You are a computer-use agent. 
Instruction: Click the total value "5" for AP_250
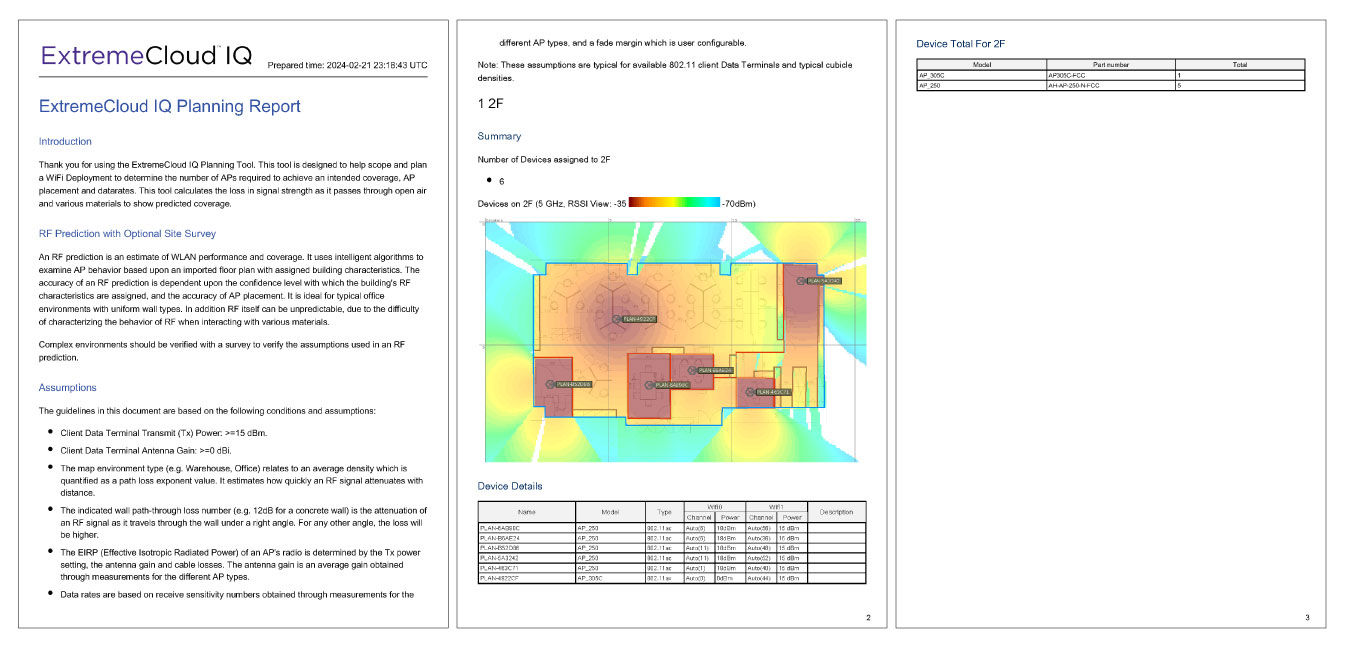click(1240, 85)
